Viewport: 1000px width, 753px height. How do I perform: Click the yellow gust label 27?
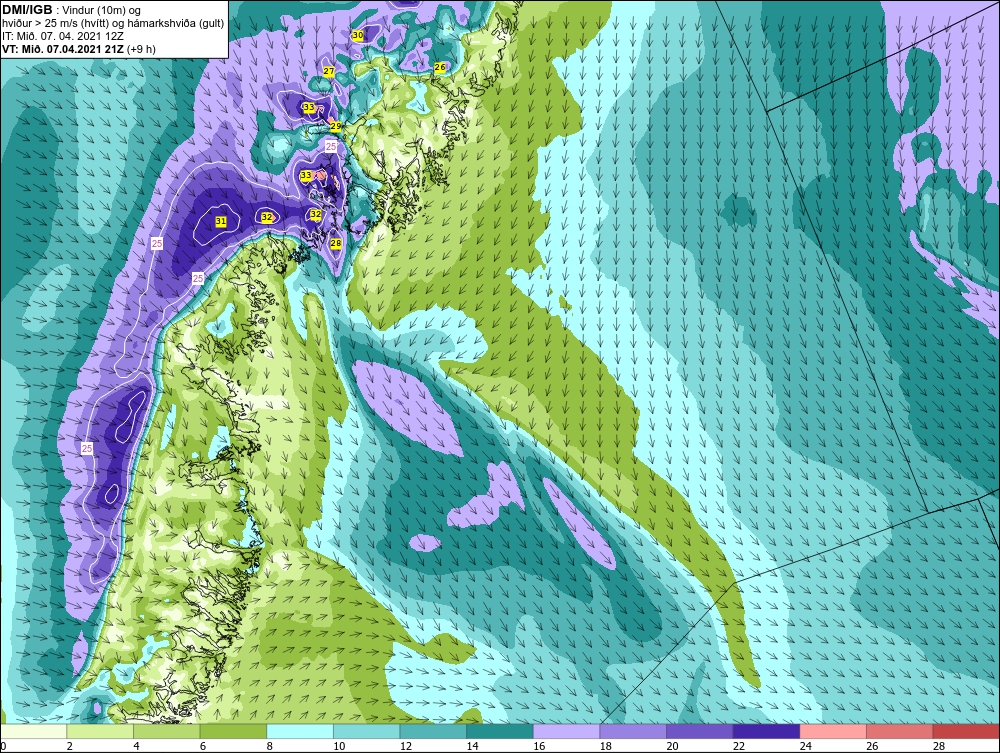[x=329, y=71]
